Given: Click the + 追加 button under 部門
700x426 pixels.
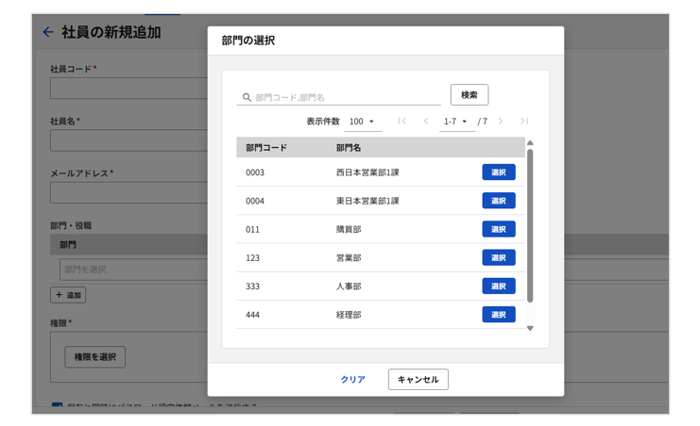Looking at the screenshot, I should 68,295.
